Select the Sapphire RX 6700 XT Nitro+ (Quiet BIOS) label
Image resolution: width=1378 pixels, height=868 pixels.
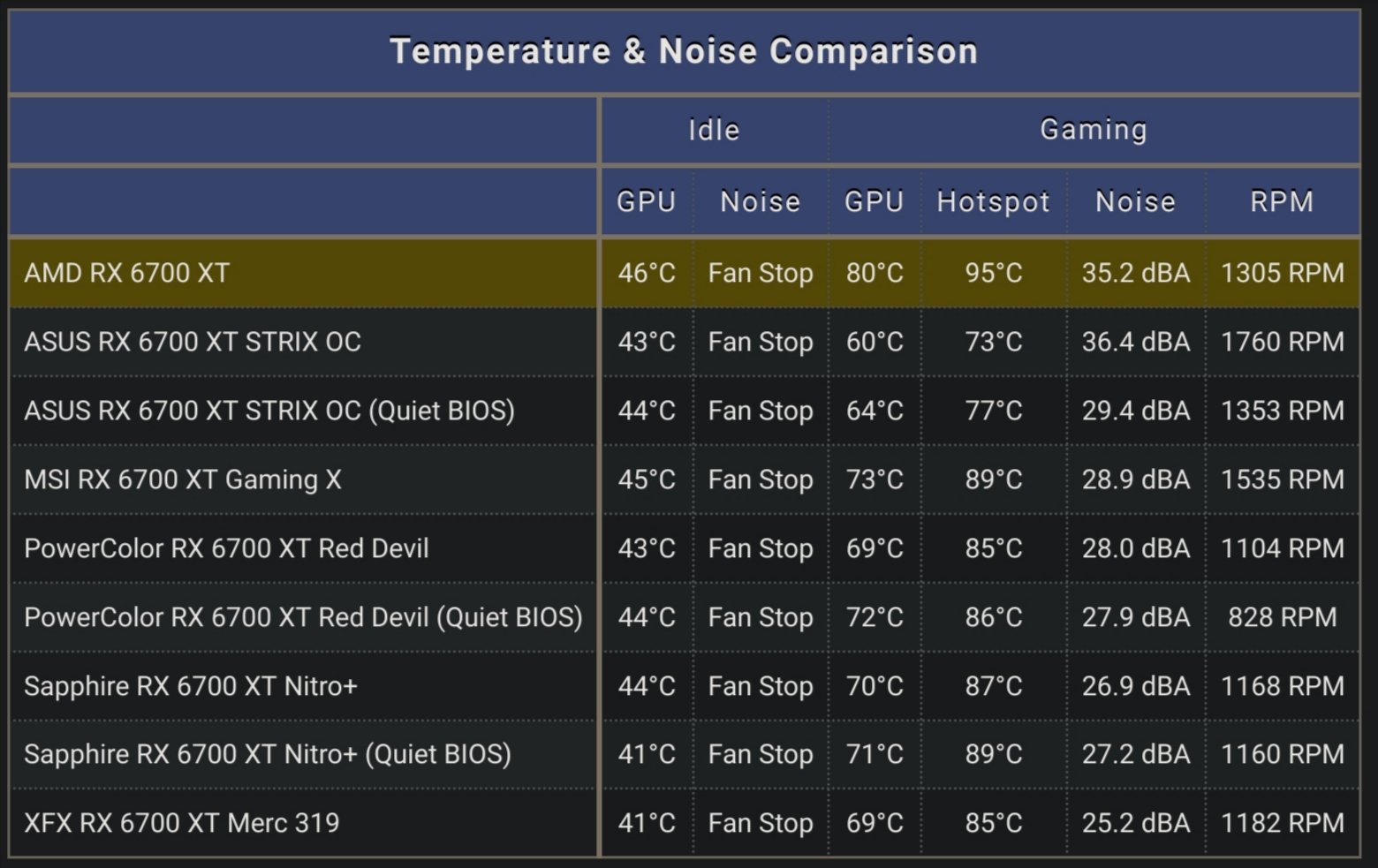coord(268,754)
